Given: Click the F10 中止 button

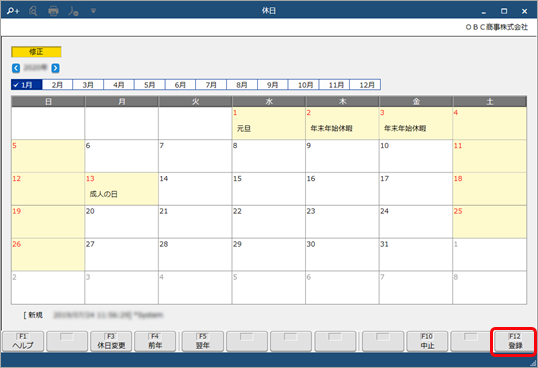Looking at the screenshot, I should click(427, 341).
